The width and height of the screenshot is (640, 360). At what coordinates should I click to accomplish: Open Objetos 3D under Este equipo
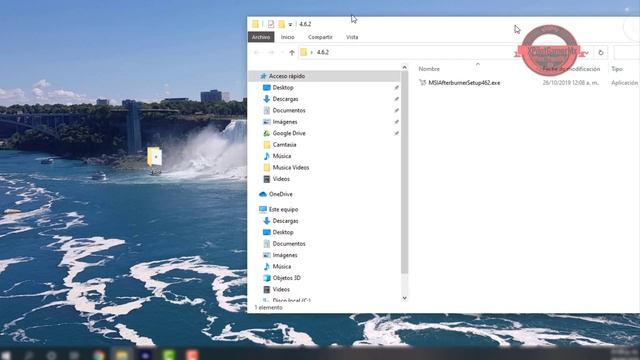286,278
